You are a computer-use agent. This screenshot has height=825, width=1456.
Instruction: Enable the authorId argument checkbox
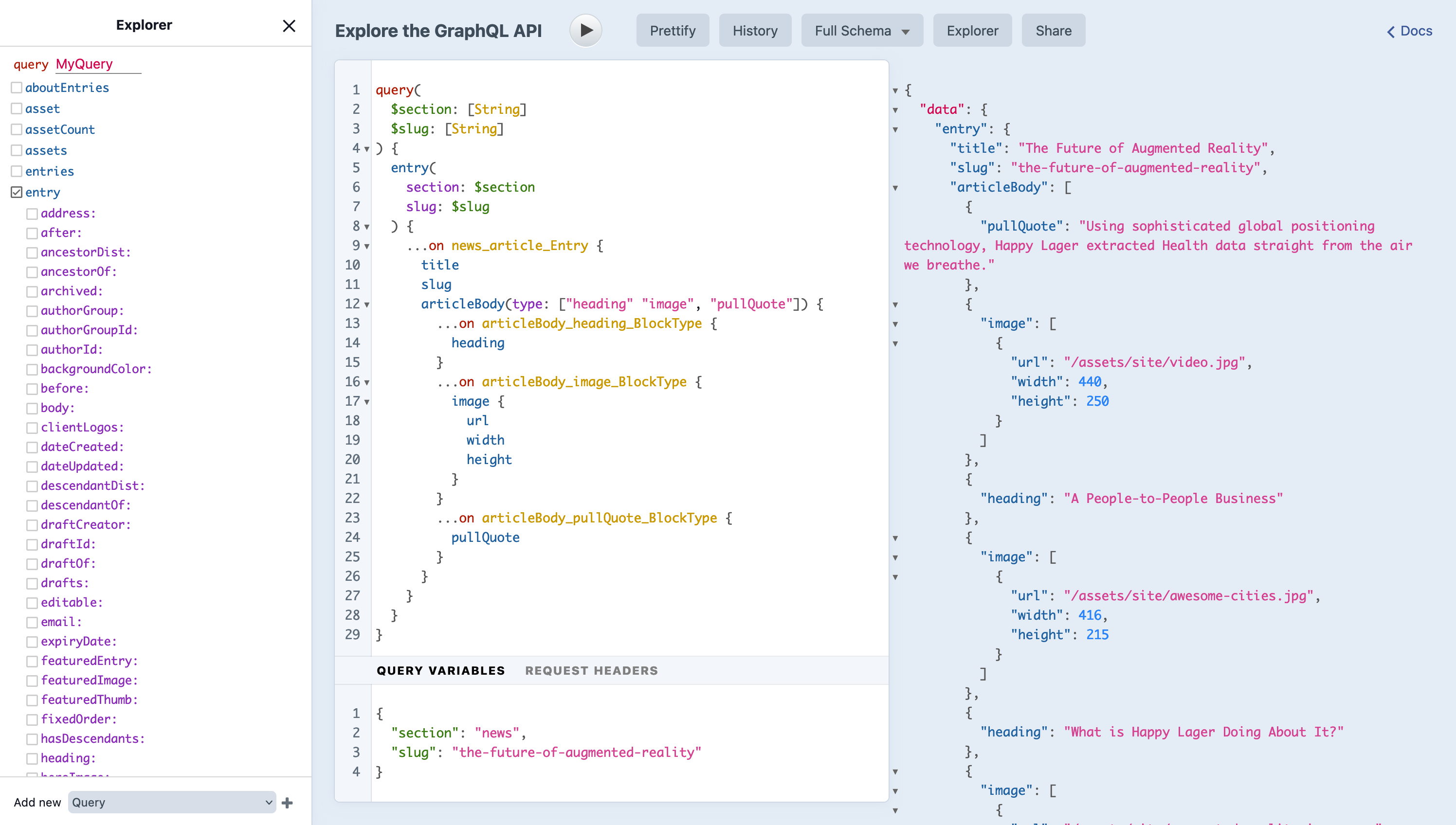[32, 350]
